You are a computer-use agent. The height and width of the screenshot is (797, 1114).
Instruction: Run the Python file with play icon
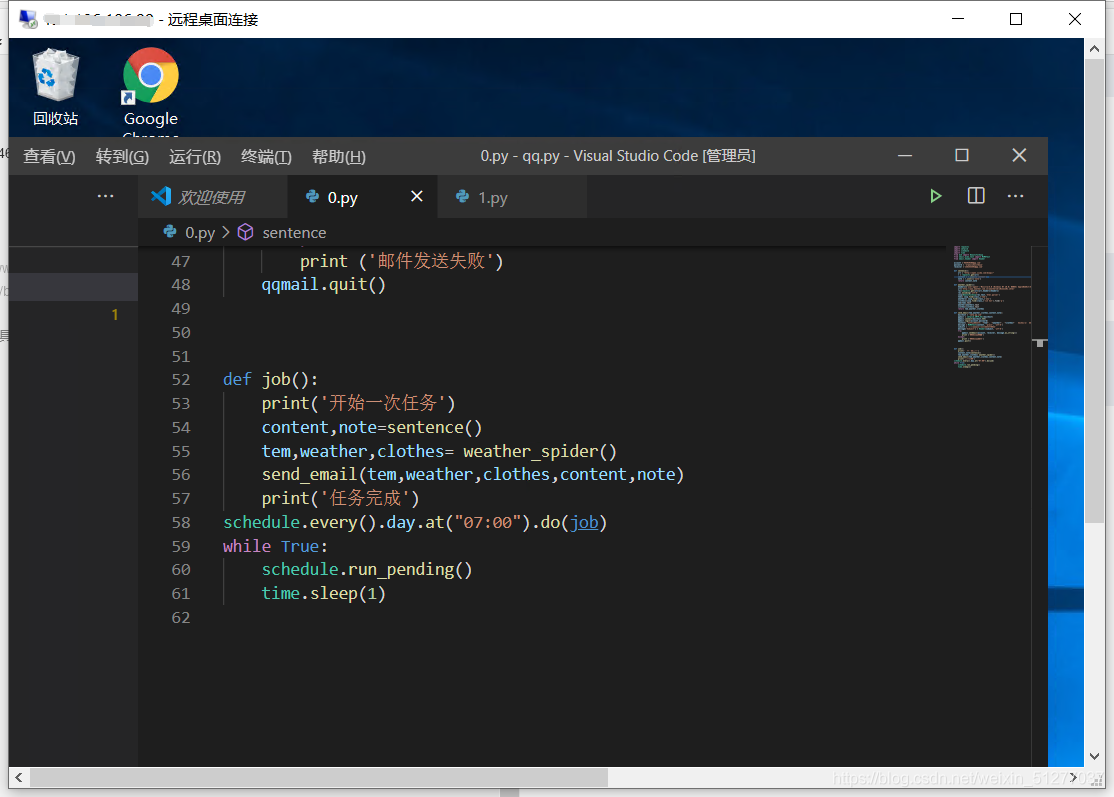936,196
